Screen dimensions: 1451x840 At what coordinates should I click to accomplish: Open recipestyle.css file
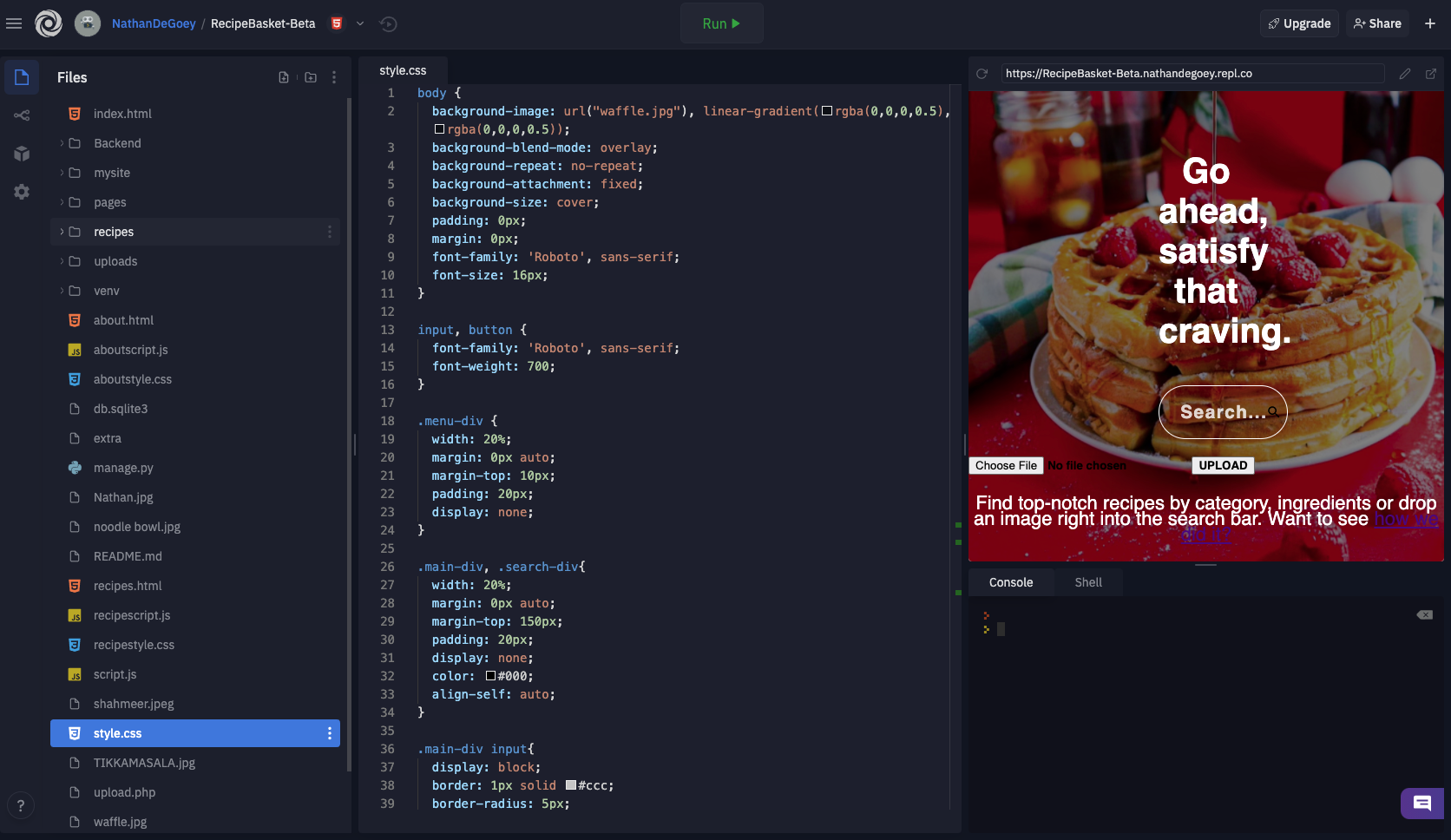(x=195, y=645)
